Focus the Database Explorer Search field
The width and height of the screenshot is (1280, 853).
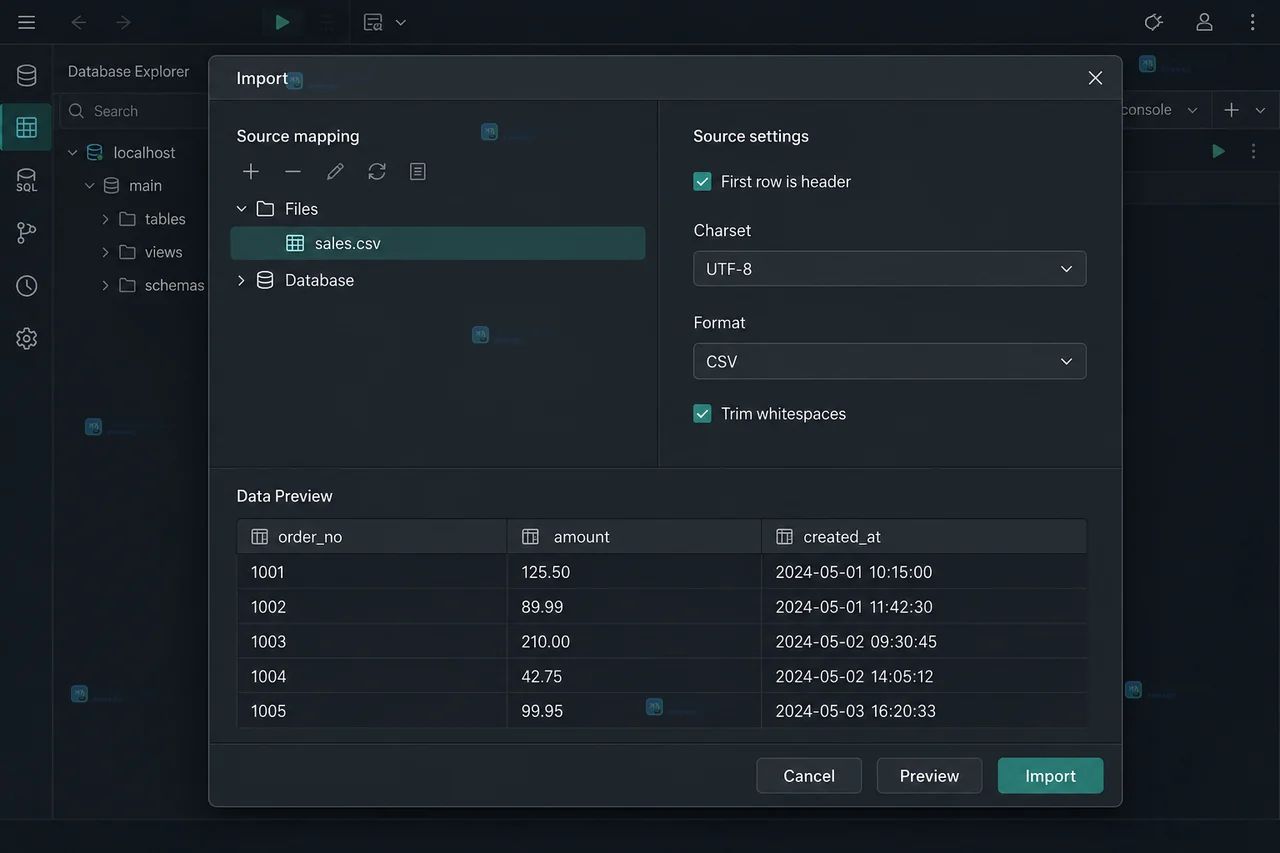coord(135,111)
